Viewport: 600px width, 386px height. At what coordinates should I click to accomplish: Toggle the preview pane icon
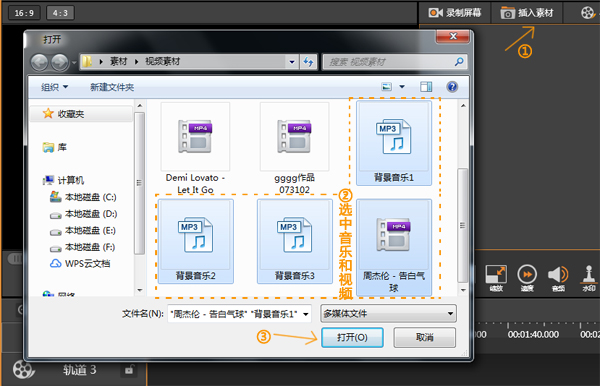click(426, 87)
